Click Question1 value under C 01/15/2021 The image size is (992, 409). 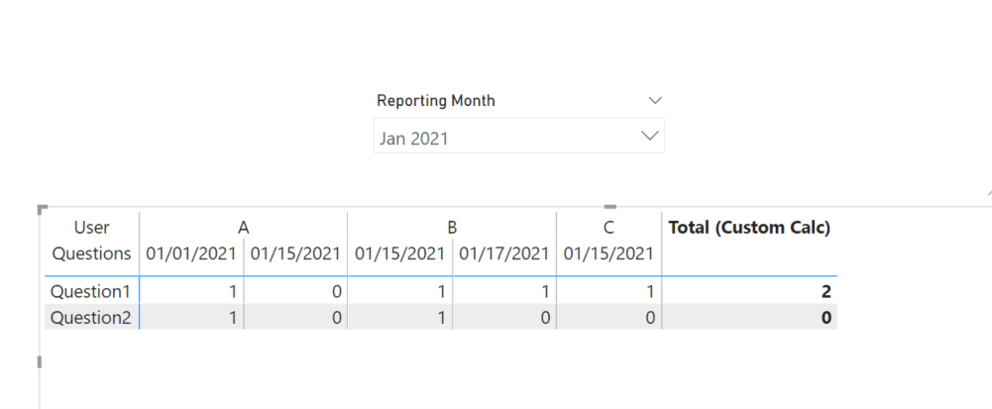click(x=650, y=292)
